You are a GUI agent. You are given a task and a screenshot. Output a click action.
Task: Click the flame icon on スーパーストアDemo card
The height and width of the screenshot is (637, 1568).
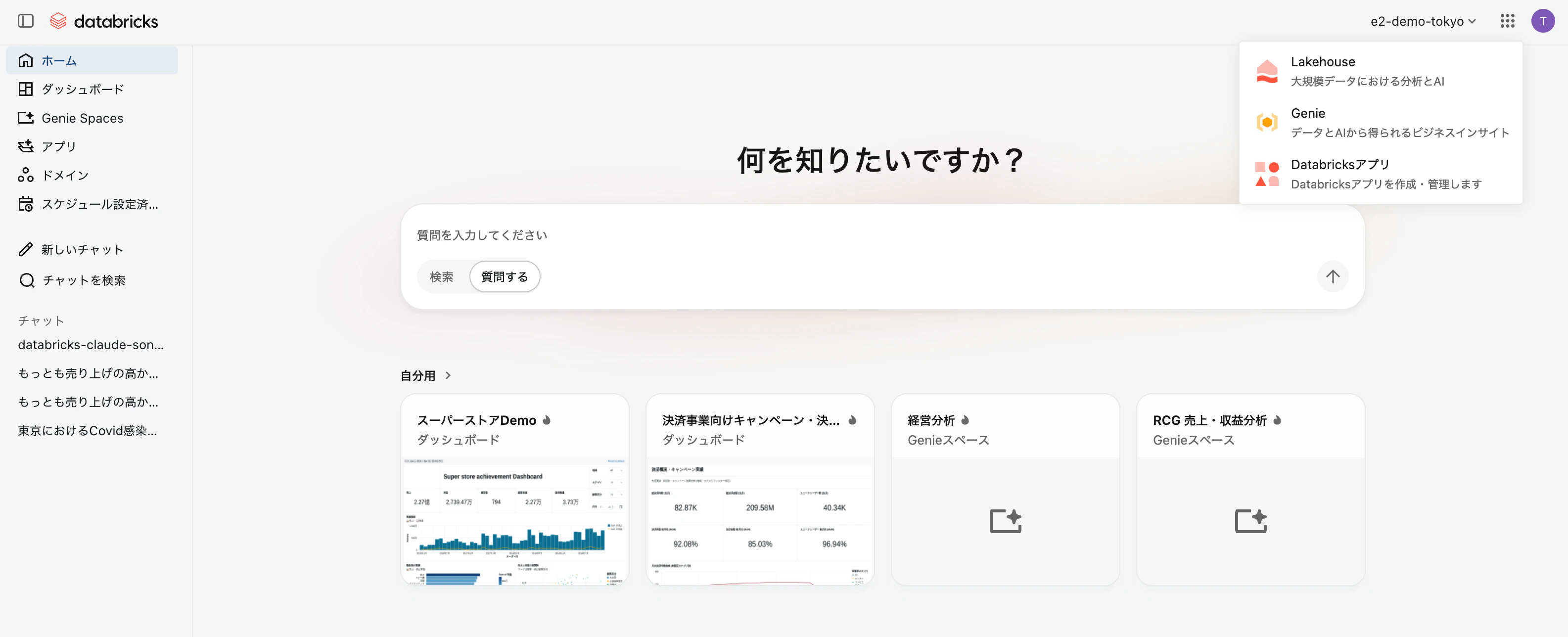[x=547, y=420]
